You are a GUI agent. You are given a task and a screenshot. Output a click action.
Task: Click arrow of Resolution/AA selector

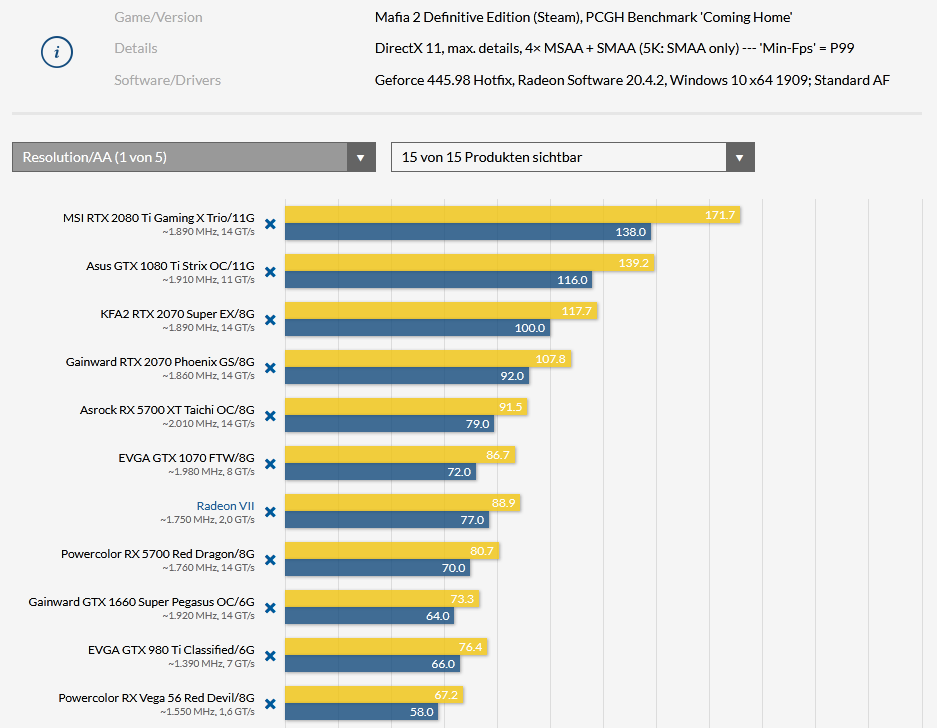tap(361, 158)
